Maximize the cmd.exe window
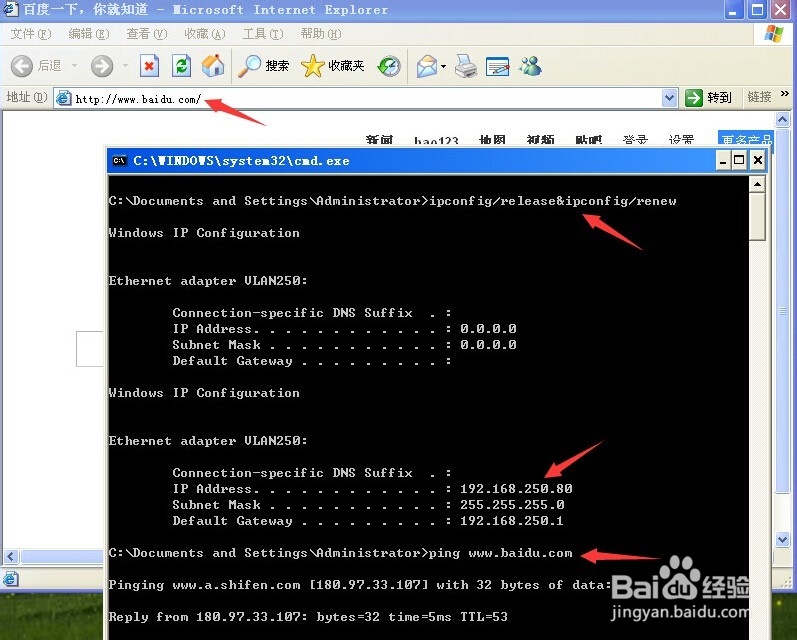This screenshot has width=797, height=640. [740, 161]
